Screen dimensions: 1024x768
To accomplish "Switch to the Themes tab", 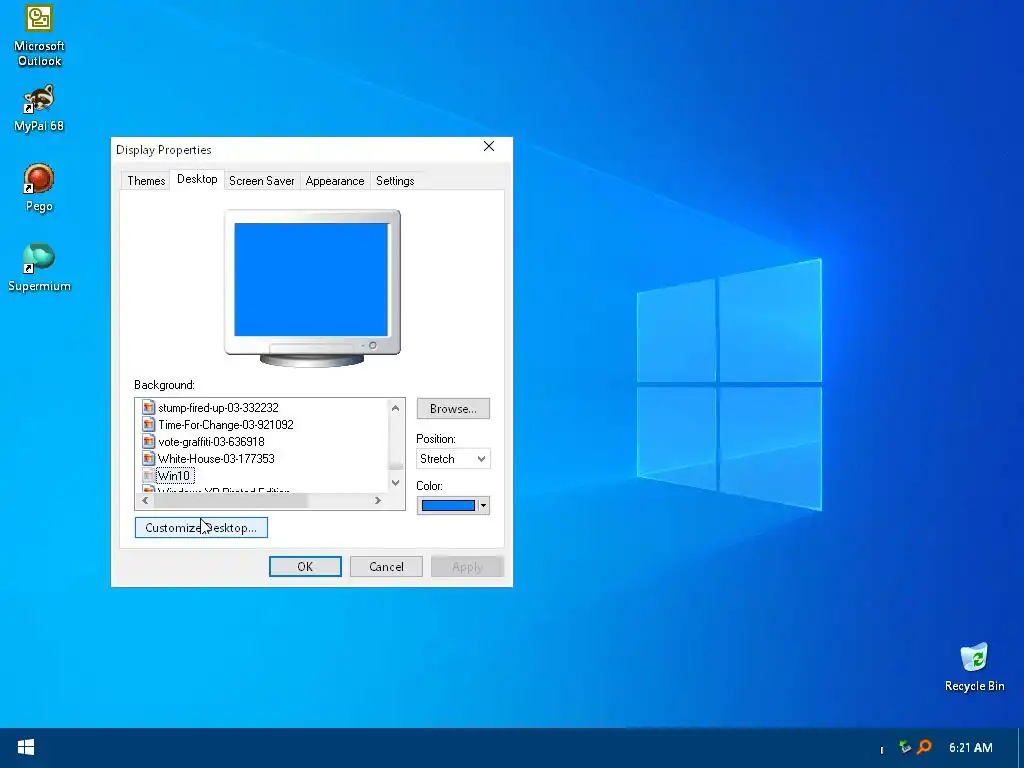I will [x=146, y=181].
